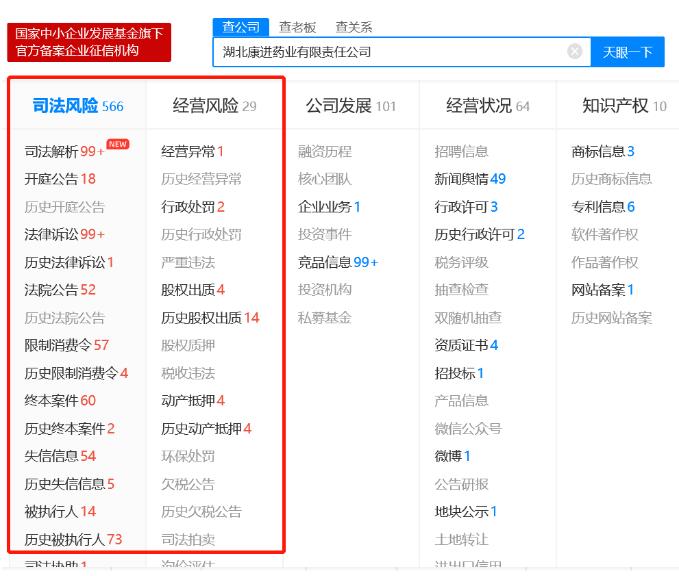Open 历史股权出质 14 entries

coord(210,318)
